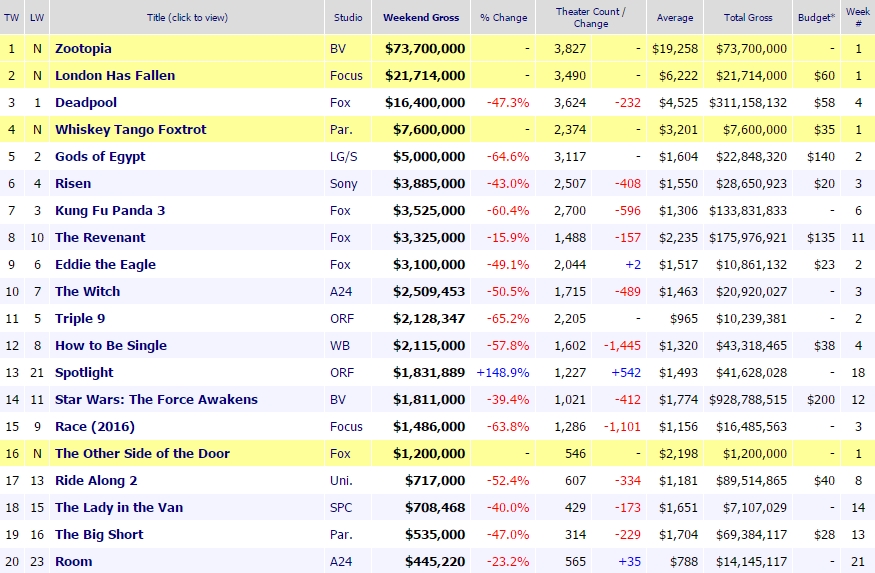
Task: Click the -64.6% change value
Action: tap(508, 157)
